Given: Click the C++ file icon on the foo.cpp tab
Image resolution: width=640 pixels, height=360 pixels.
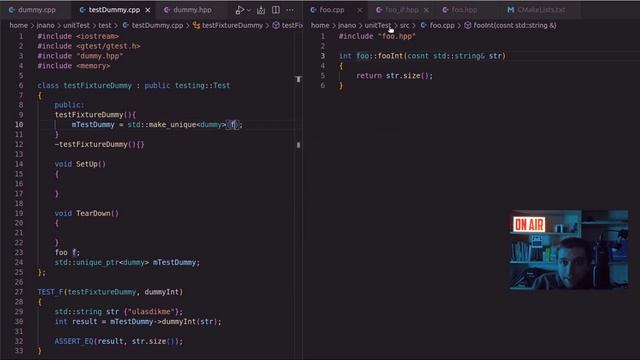Looking at the screenshot, I should 313,10.
